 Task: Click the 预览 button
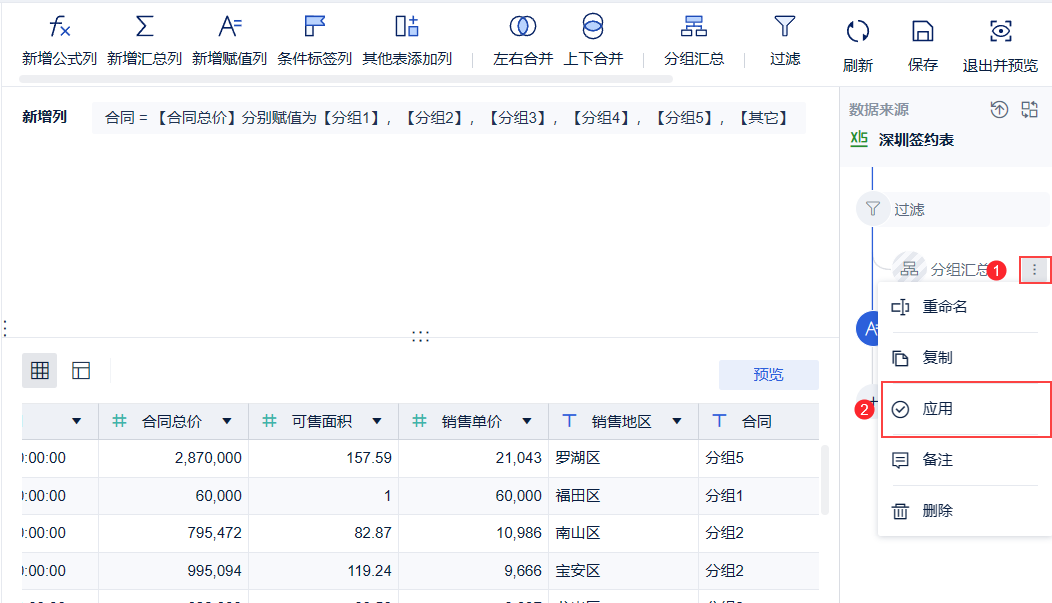click(x=768, y=374)
